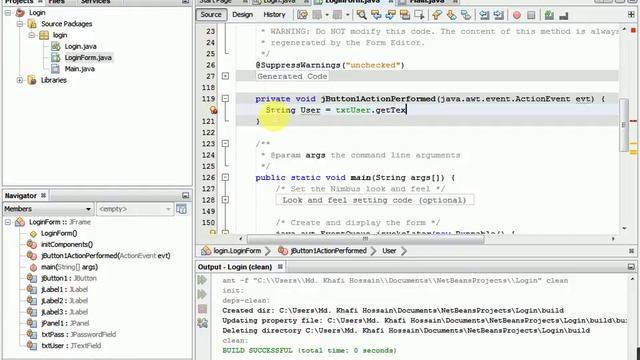Collapse the main method fold at line 126
This screenshot has width=640, height=360.
click(x=225, y=178)
